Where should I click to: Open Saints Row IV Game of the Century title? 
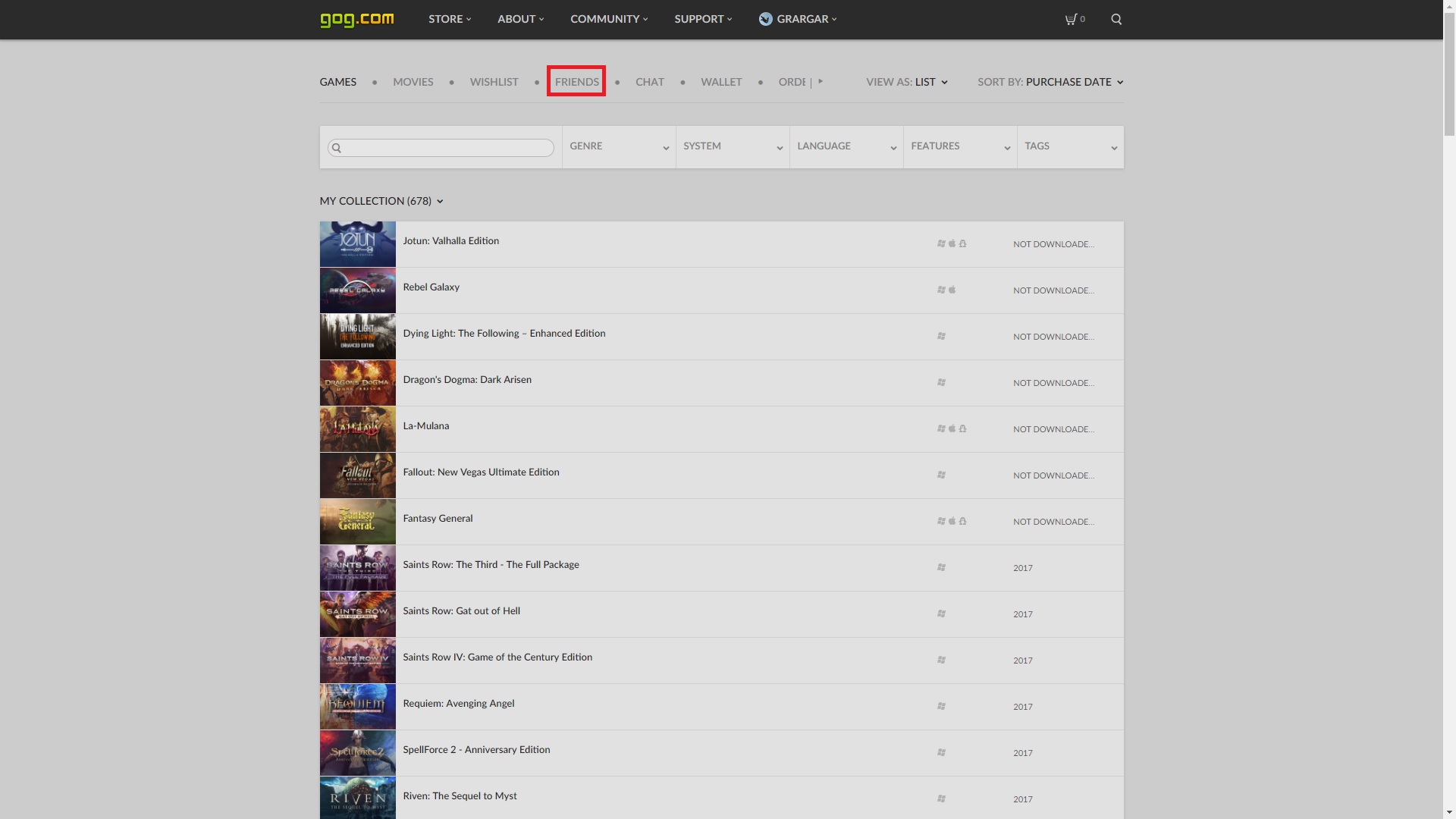coord(497,657)
